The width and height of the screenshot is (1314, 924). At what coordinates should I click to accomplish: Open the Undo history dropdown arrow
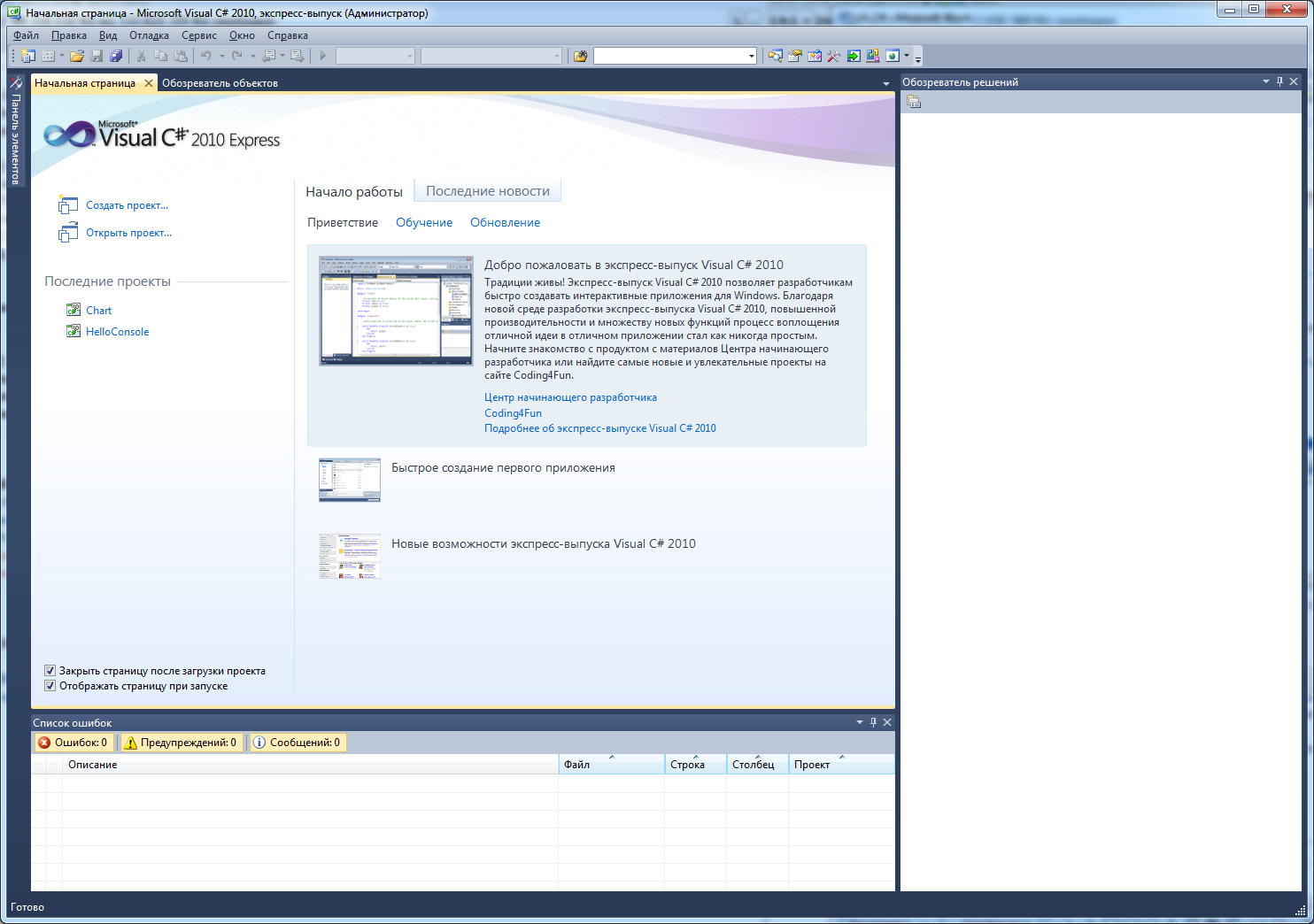click(221, 56)
